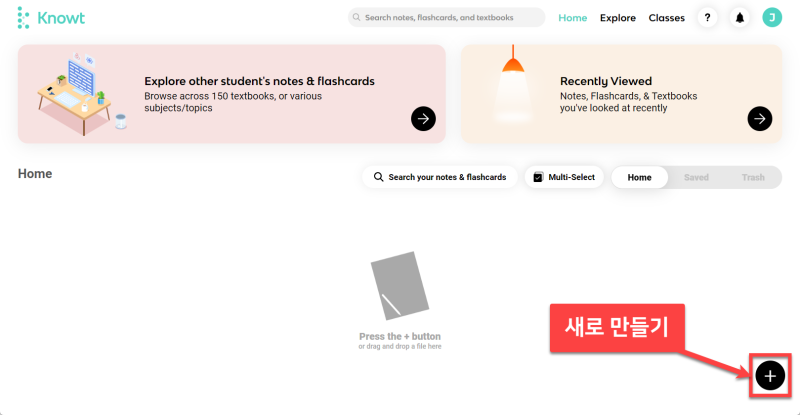Switch to the Saved tab
Screen dimensions: 800x415
[x=696, y=177]
